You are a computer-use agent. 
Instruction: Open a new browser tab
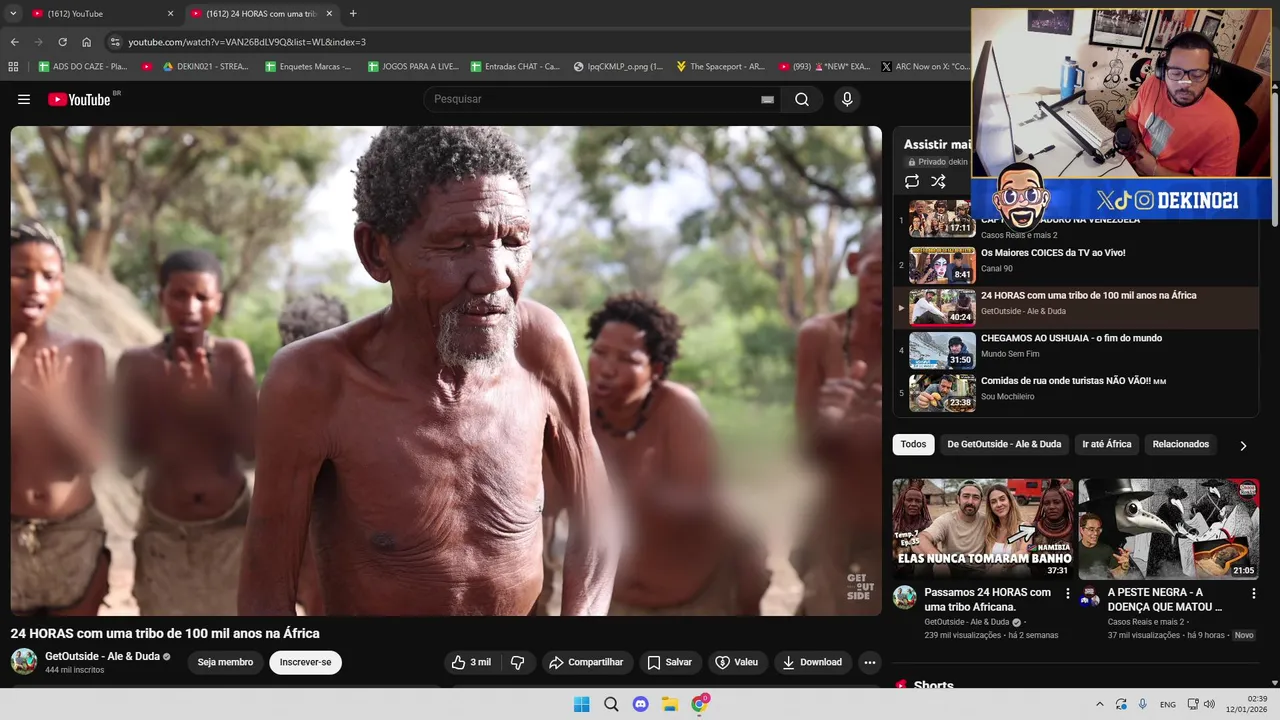[x=353, y=14]
